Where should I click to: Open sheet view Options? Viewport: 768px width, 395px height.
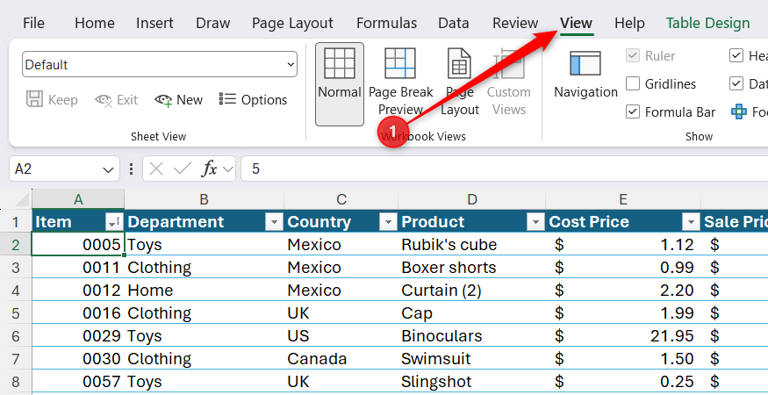(253, 100)
